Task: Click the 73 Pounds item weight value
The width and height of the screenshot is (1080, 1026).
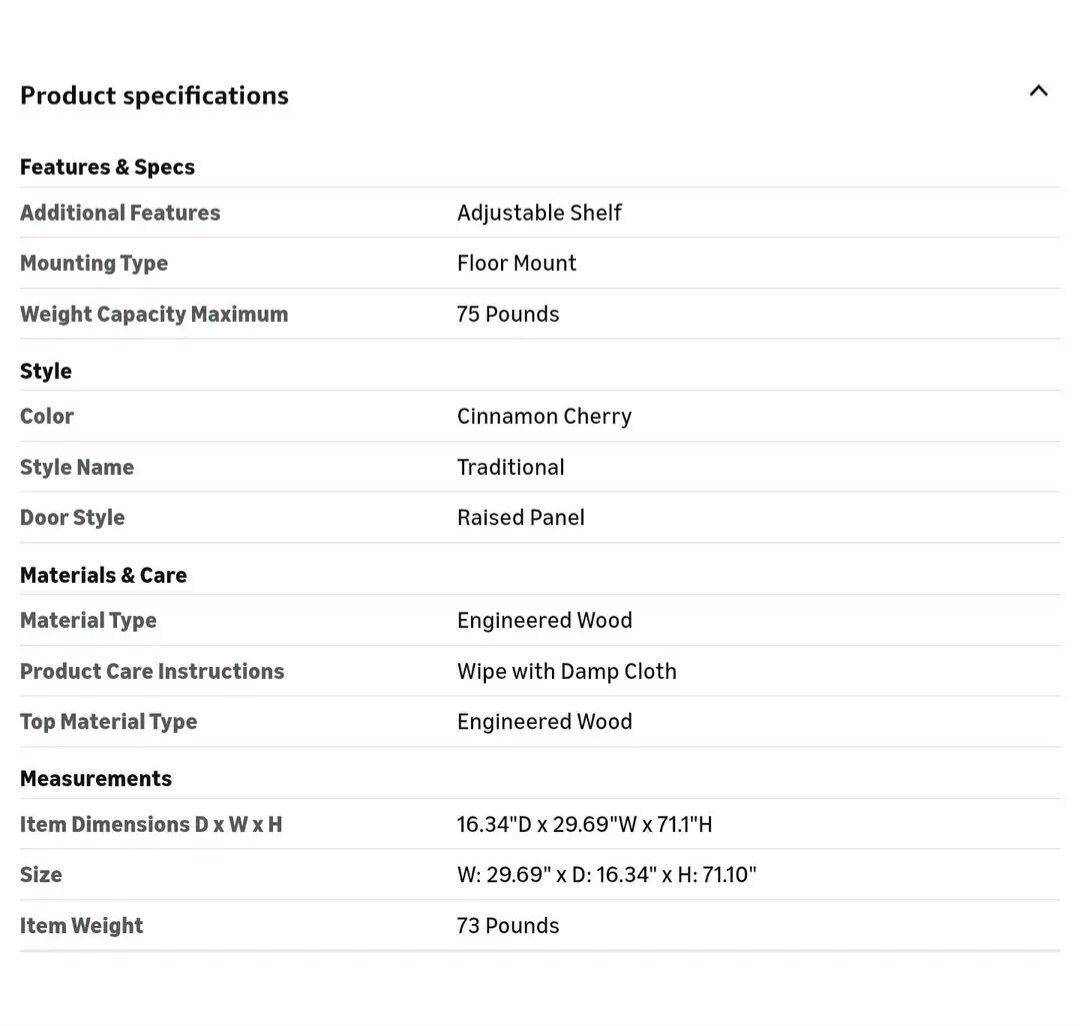Action: pyautogui.click(x=508, y=926)
